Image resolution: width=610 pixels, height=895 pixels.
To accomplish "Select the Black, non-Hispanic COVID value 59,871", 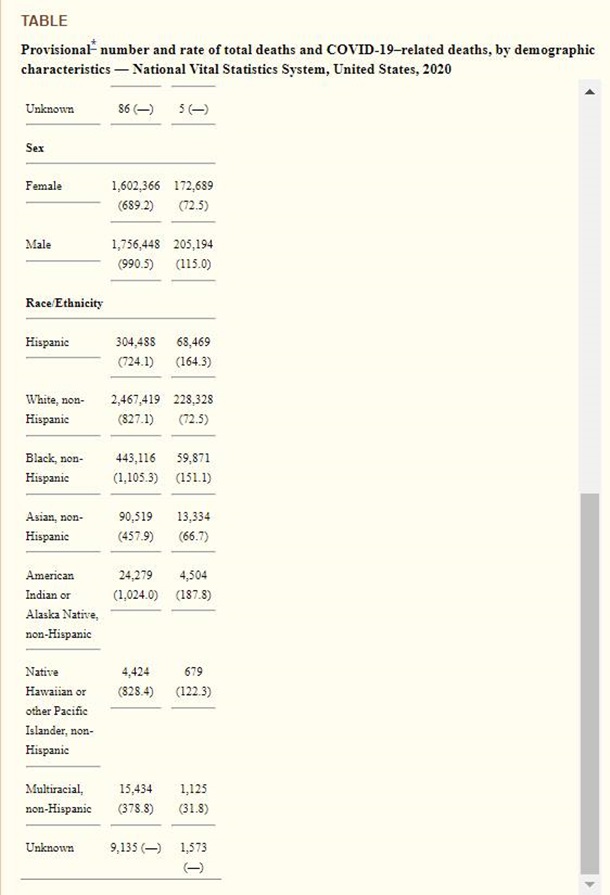I will [x=192, y=458].
